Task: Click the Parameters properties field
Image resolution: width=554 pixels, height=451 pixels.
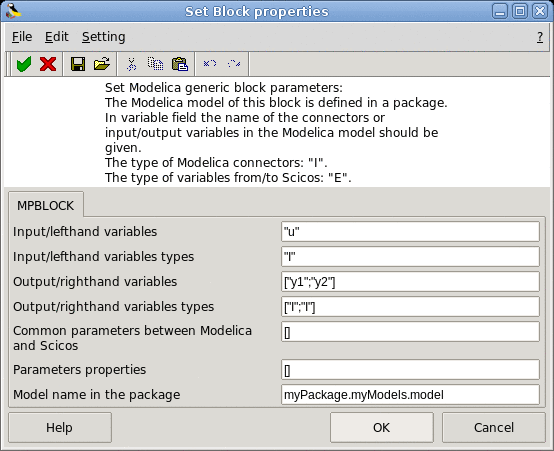Action: point(410,370)
